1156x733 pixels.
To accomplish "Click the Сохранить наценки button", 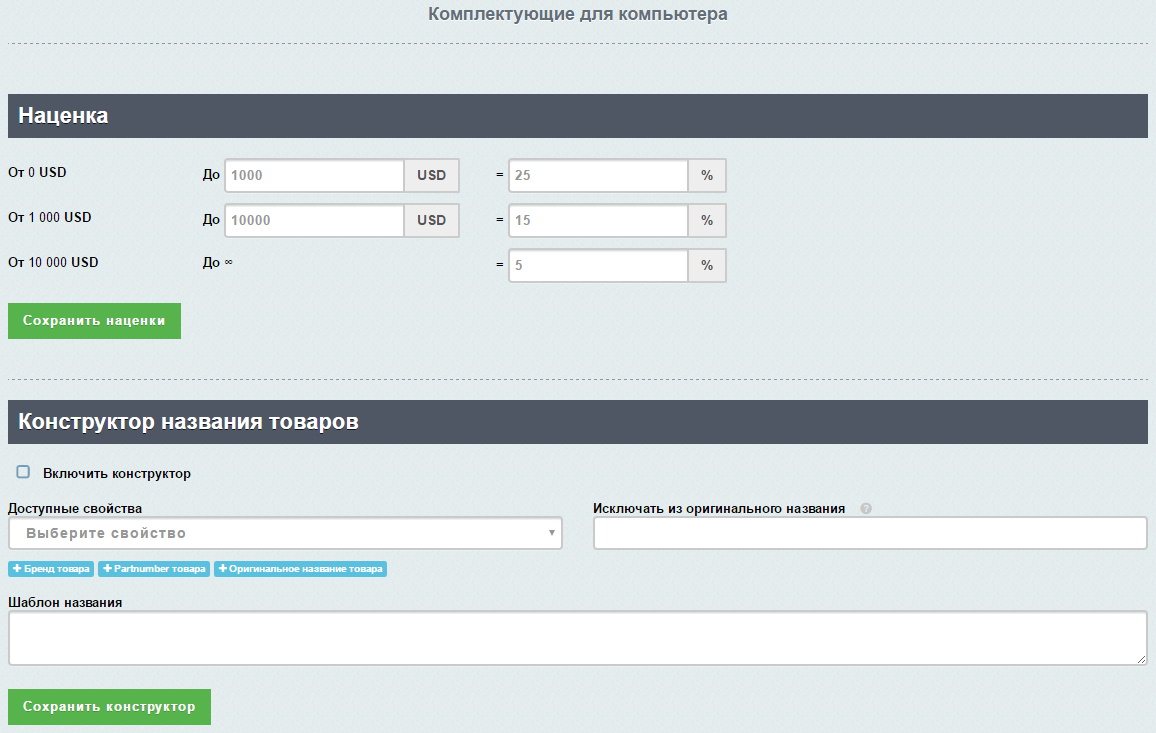I will click(94, 321).
